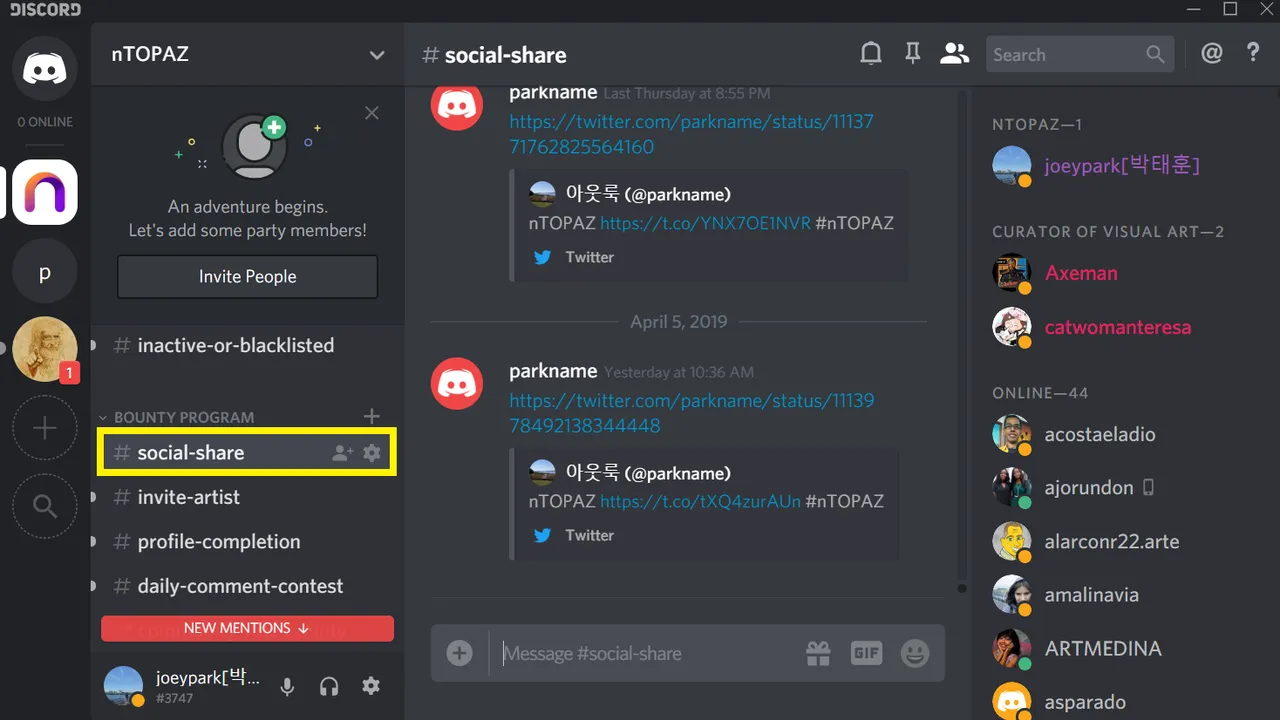Click 아웃룩 author name in first embed
The image size is (1280, 720).
click(648, 194)
